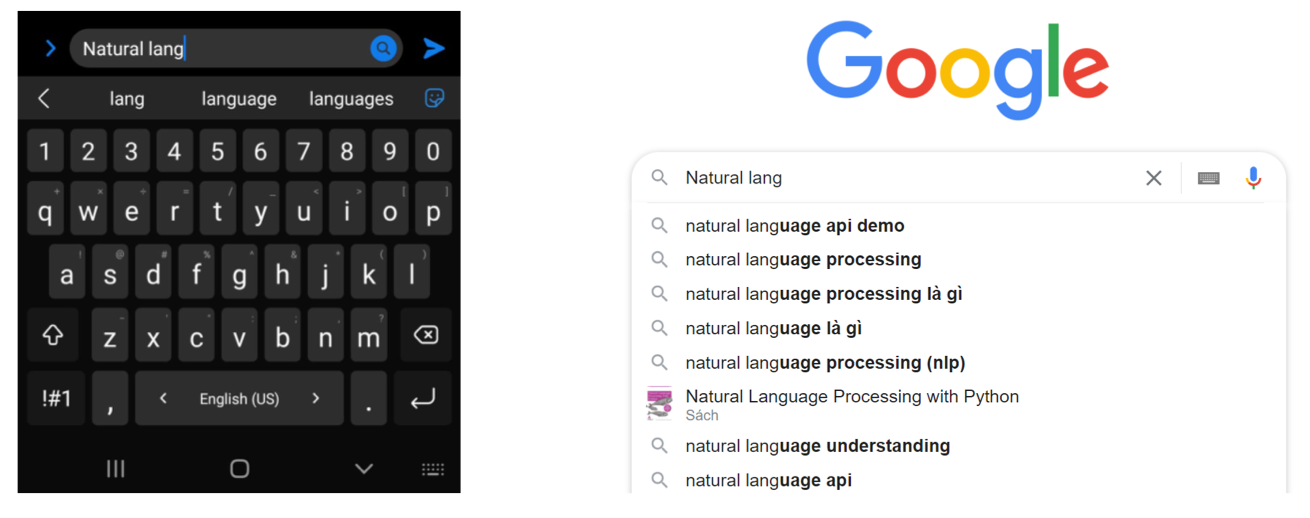Choose the "languages" keyboard word suggestion
This screenshot has height=518, width=1310.
(x=351, y=99)
